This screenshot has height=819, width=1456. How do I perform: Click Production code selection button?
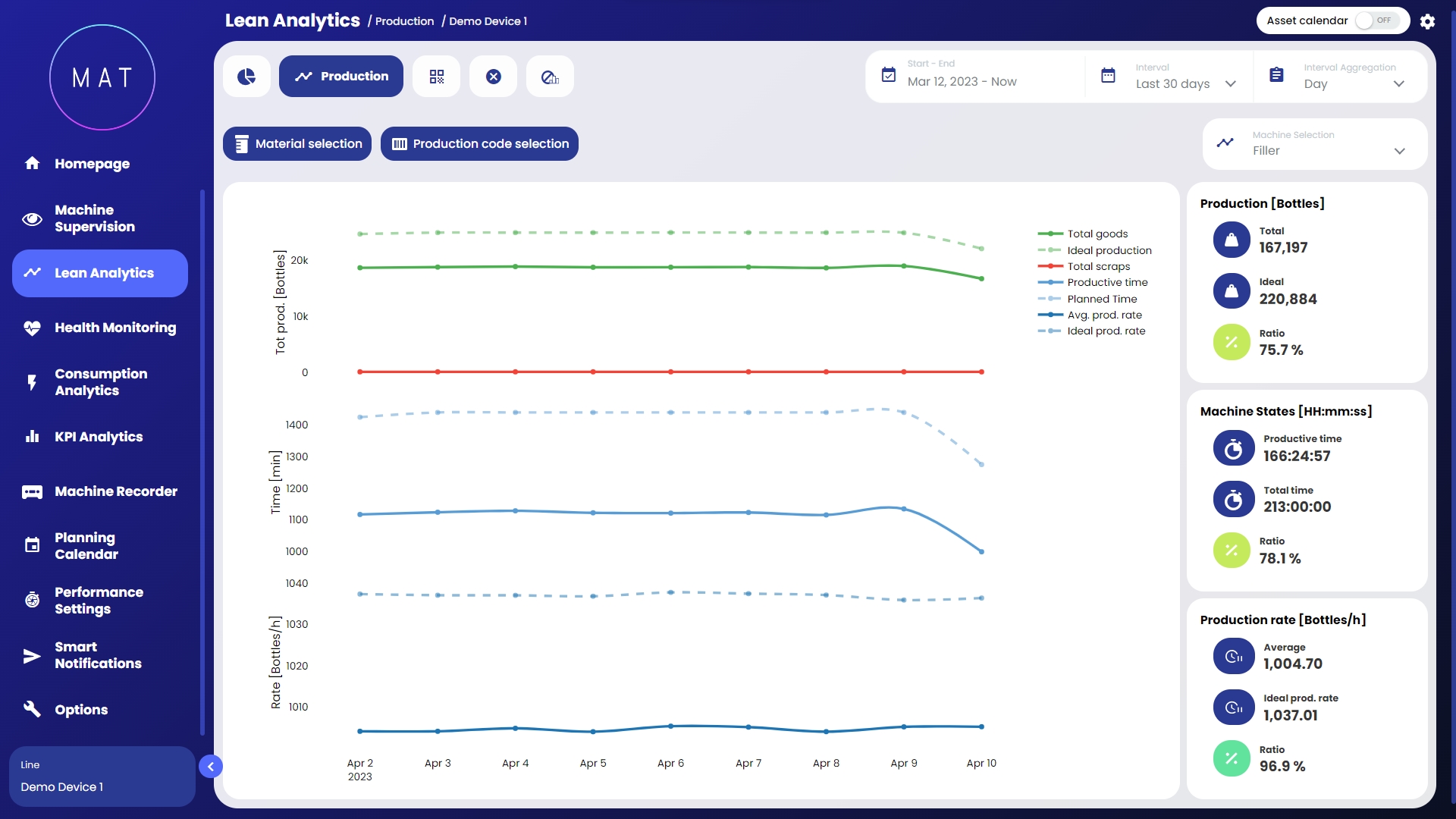479,144
